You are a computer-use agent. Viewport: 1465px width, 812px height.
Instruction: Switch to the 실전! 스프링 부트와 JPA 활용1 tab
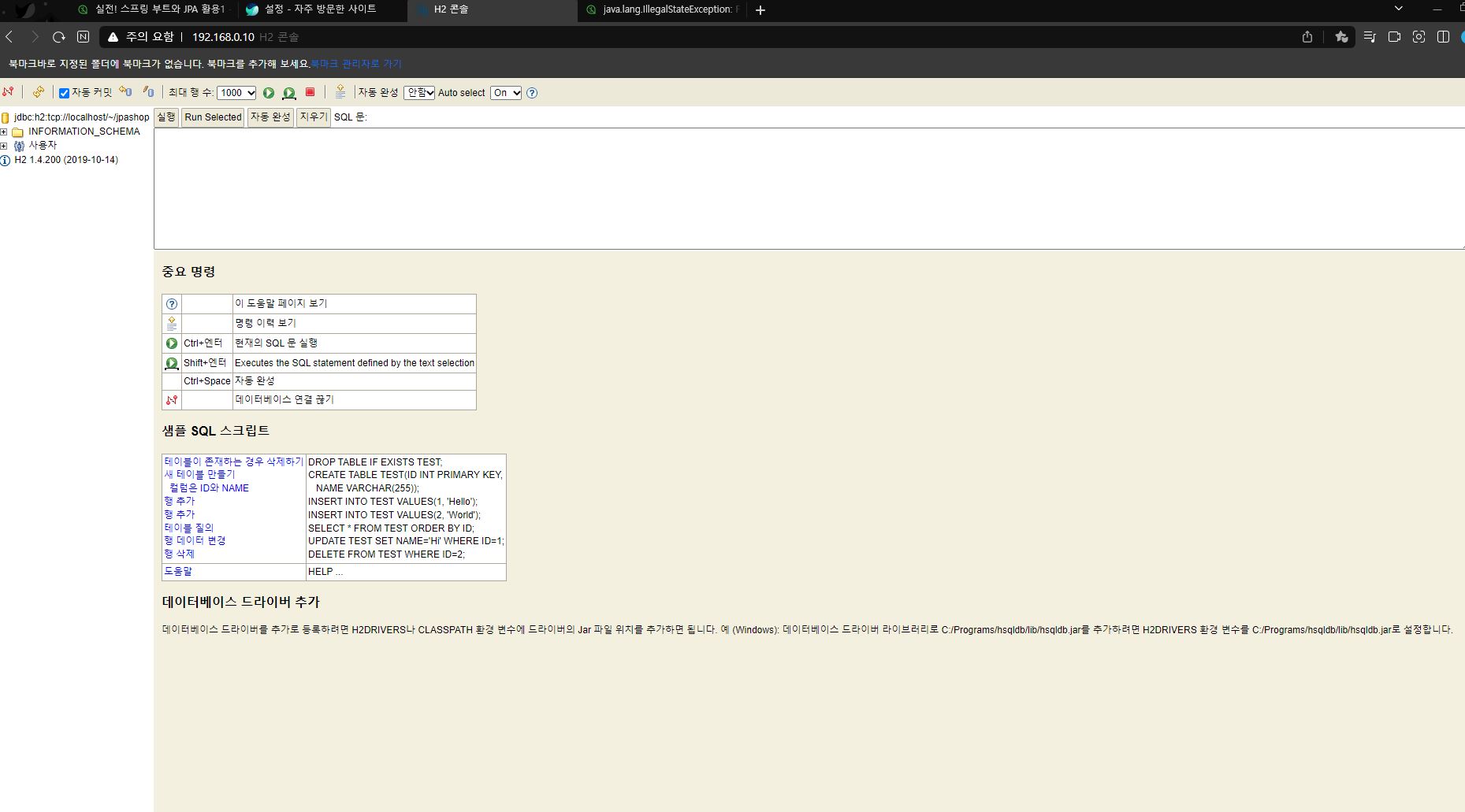[152, 9]
